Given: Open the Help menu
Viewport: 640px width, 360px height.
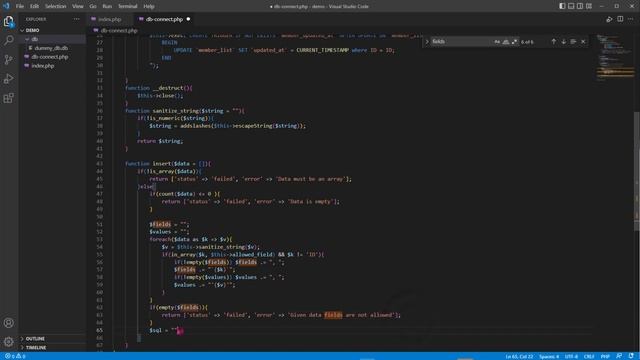Looking at the screenshot, I should [149, 6].
